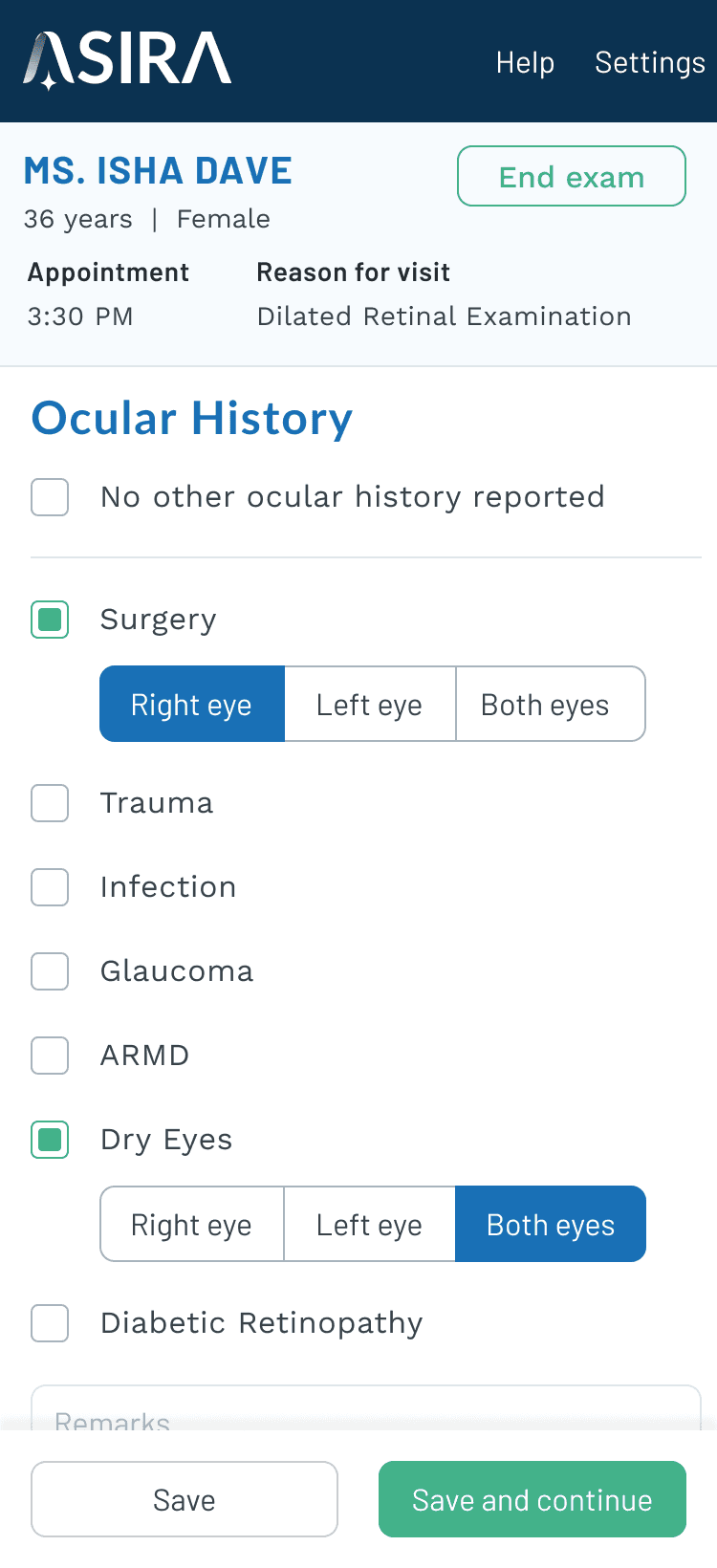Tick the Diabetic Retinopathy checkbox

(50, 1323)
